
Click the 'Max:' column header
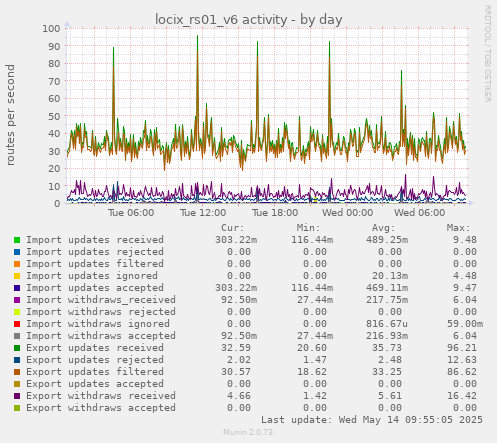459,228
